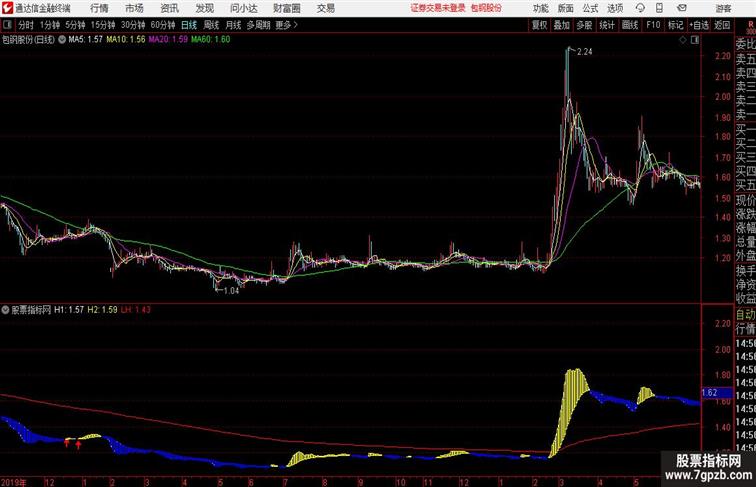This screenshot has width=756, height=487.
Task: Click the 多股 multi-stock button
Action: pyautogui.click(x=584, y=25)
